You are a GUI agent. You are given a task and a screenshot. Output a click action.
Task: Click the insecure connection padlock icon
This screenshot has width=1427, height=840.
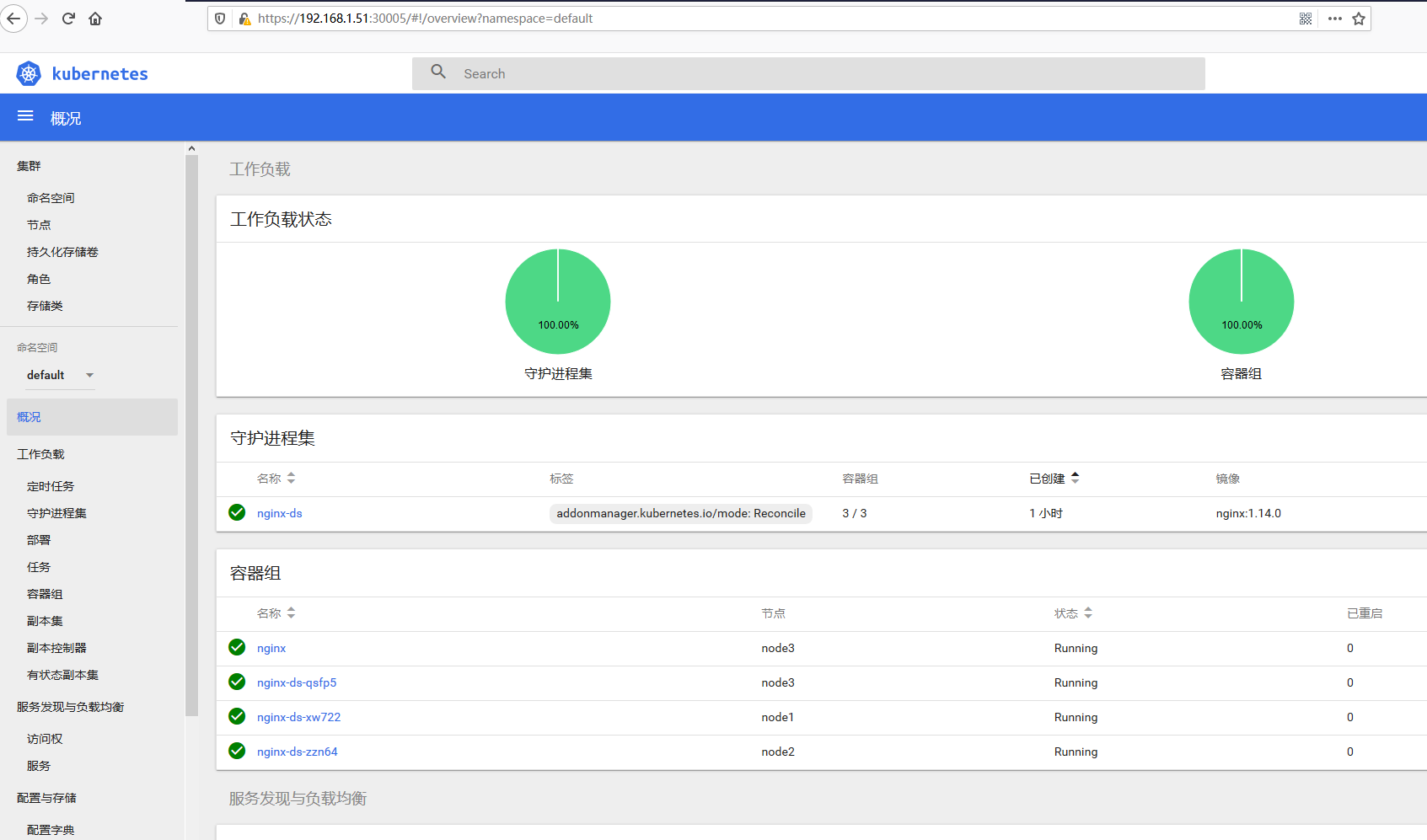[244, 19]
